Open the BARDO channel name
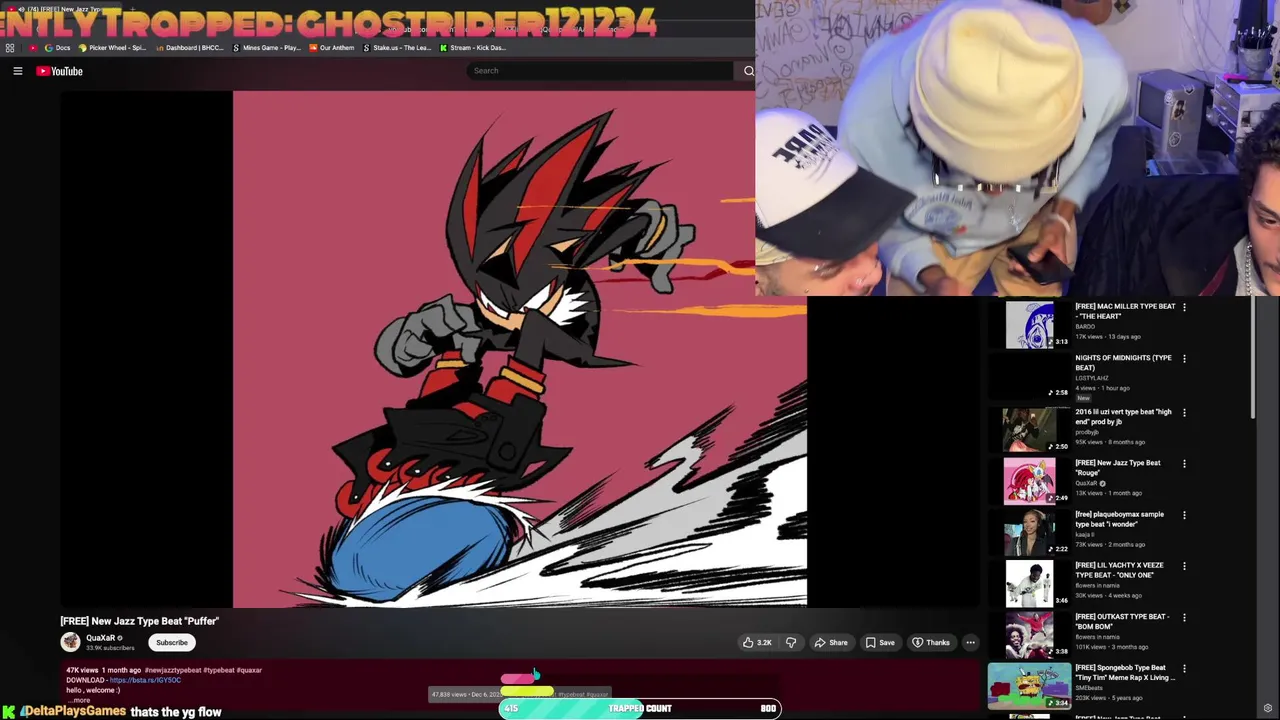1280x720 pixels. click(1085, 327)
